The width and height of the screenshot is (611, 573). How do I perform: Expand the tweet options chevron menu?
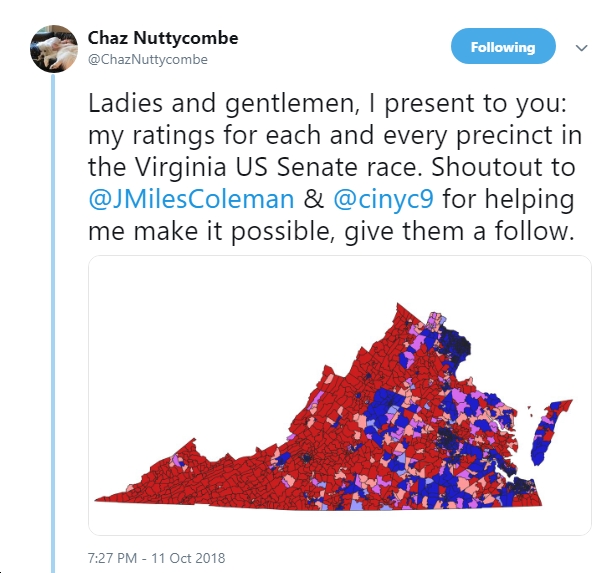point(581,48)
